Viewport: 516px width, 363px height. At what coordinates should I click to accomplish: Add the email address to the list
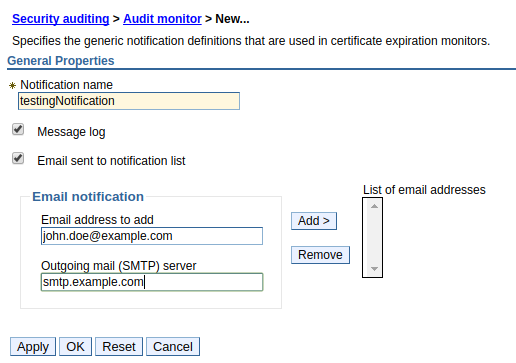[x=314, y=221]
